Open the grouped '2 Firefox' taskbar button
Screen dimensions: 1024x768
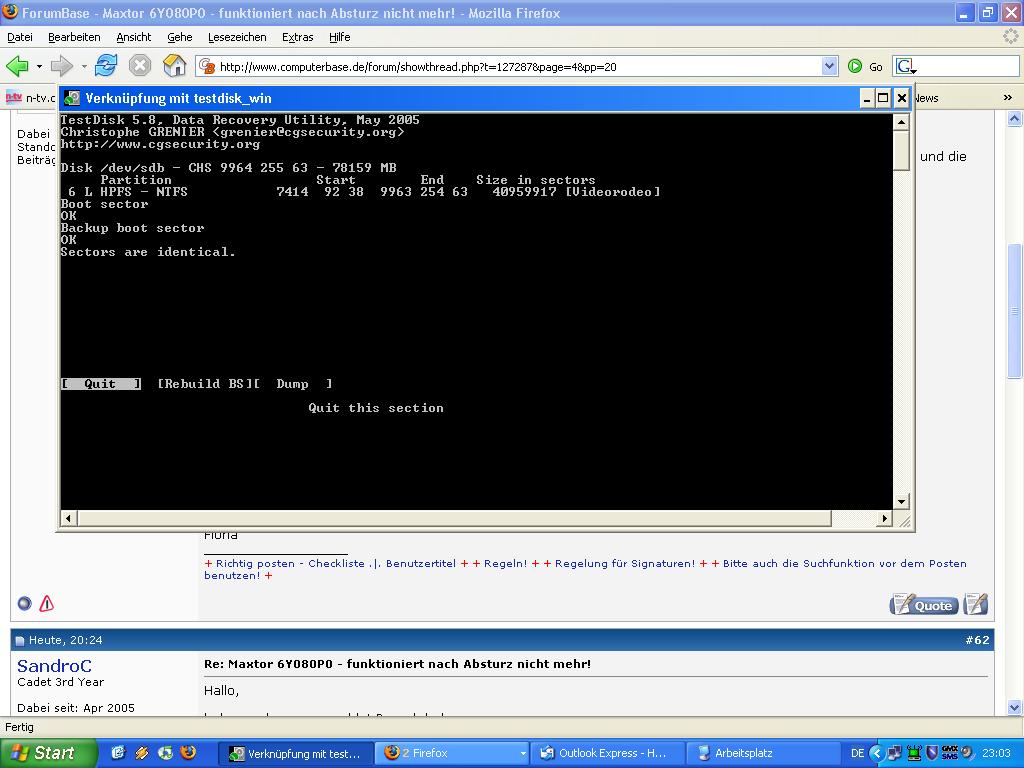pos(453,754)
